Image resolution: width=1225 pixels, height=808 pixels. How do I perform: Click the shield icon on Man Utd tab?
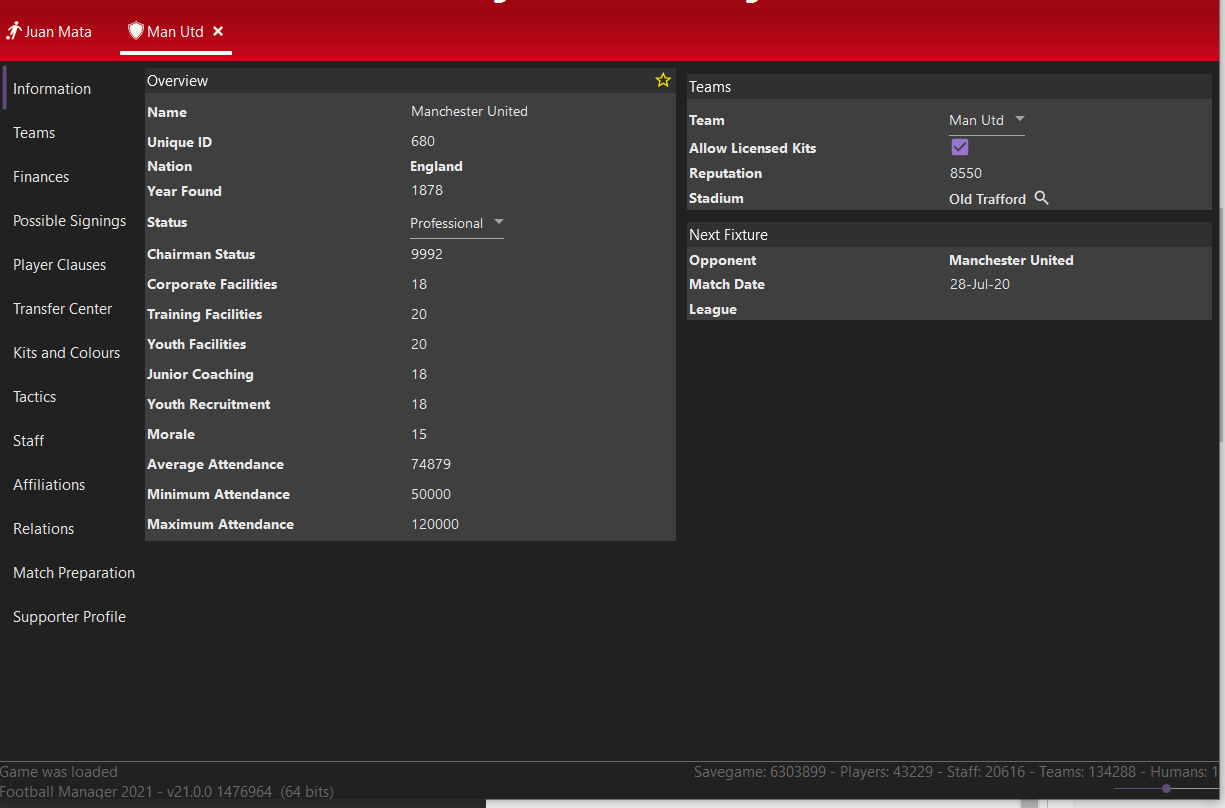[136, 31]
